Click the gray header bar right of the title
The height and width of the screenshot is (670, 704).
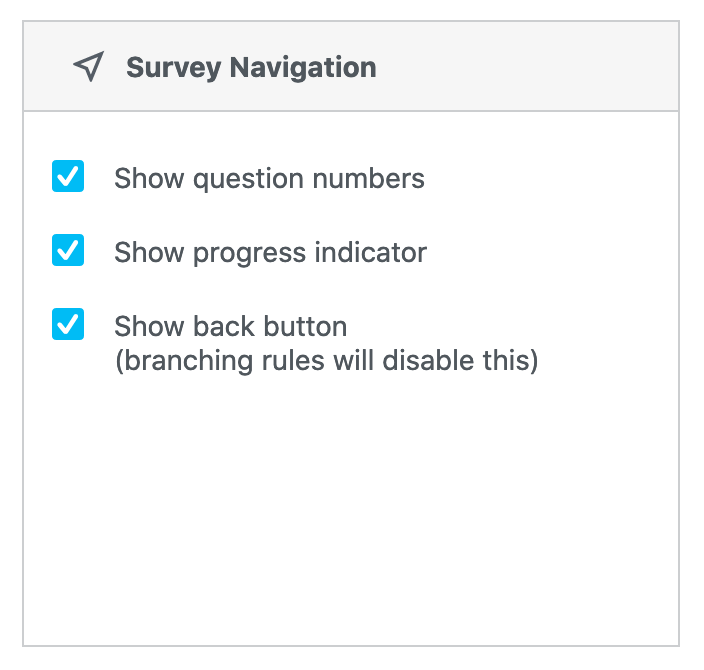point(530,67)
